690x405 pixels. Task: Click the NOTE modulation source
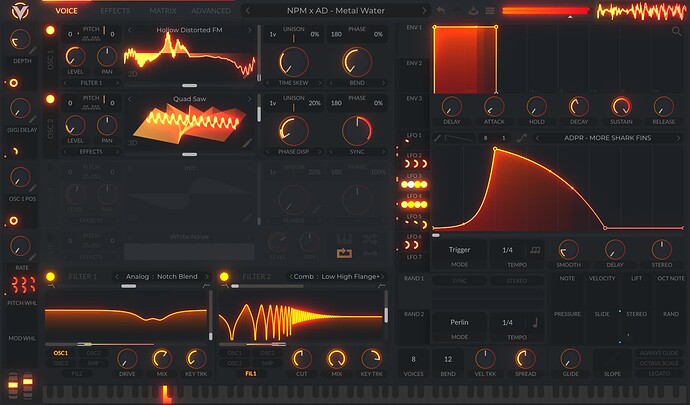coord(567,279)
